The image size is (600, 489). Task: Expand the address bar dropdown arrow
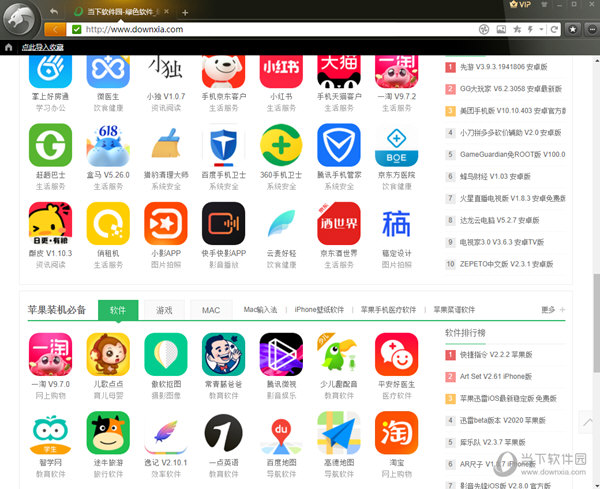click(541, 29)
